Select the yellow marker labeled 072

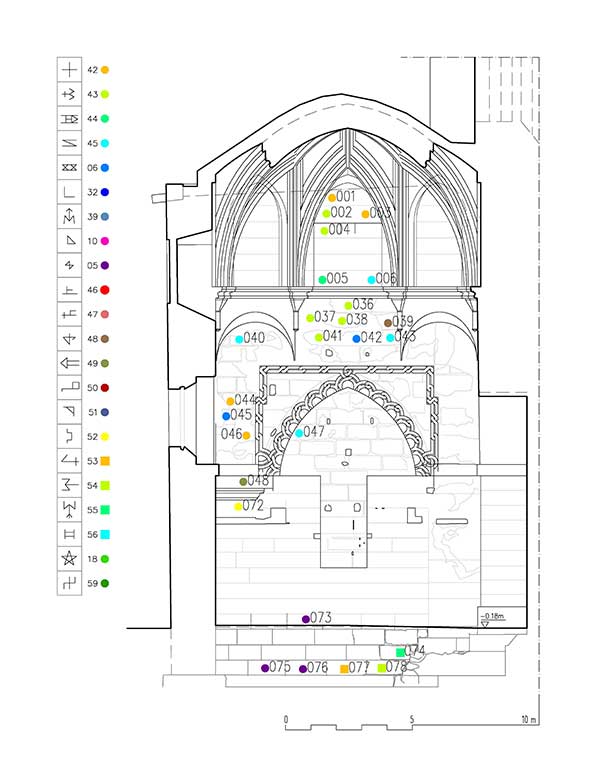pos(238,506)
